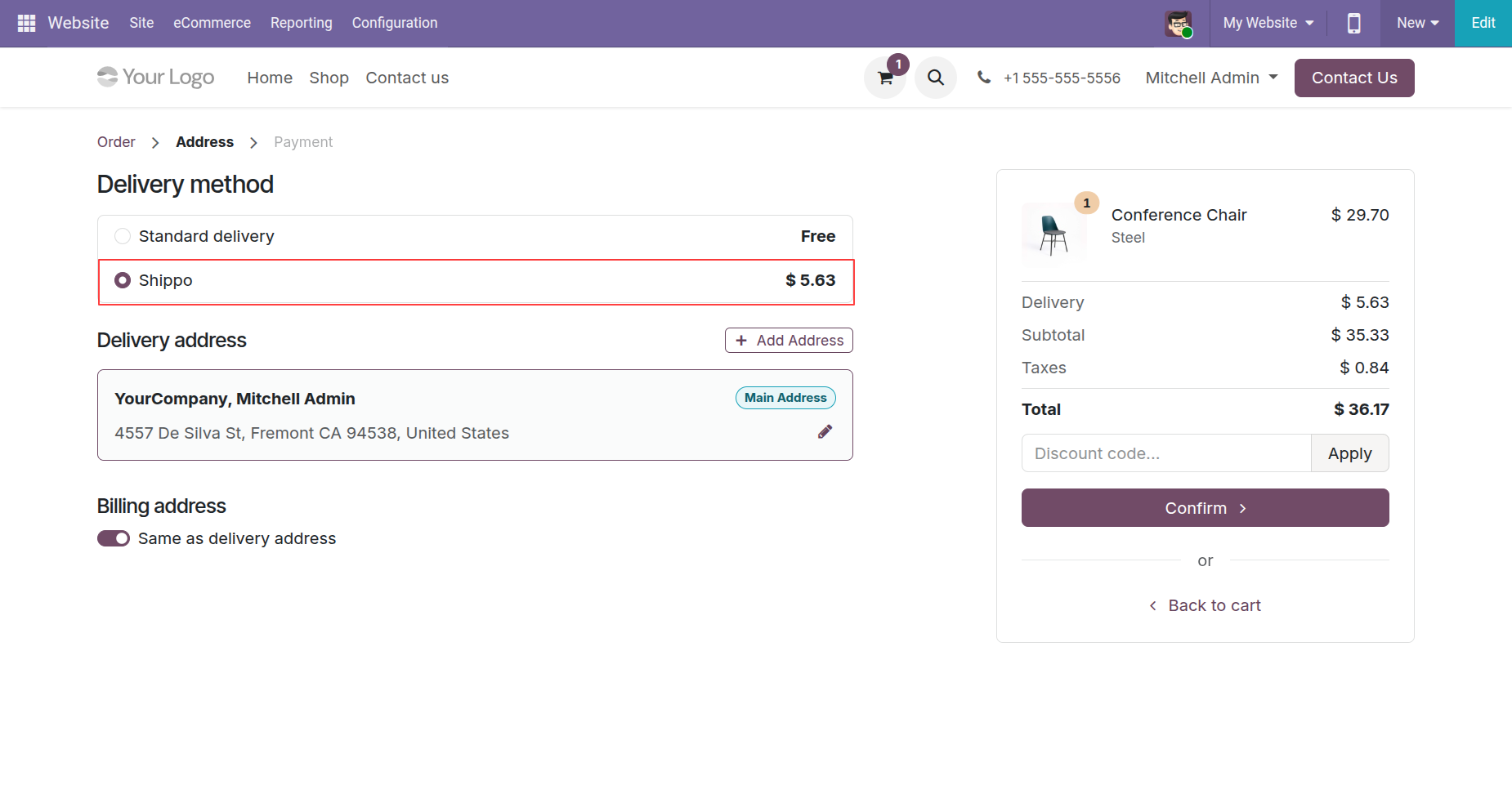Click the Conference Chair product thumbnail
Viewport: 1512px width, 794px height.
[x=1053, y=234]
